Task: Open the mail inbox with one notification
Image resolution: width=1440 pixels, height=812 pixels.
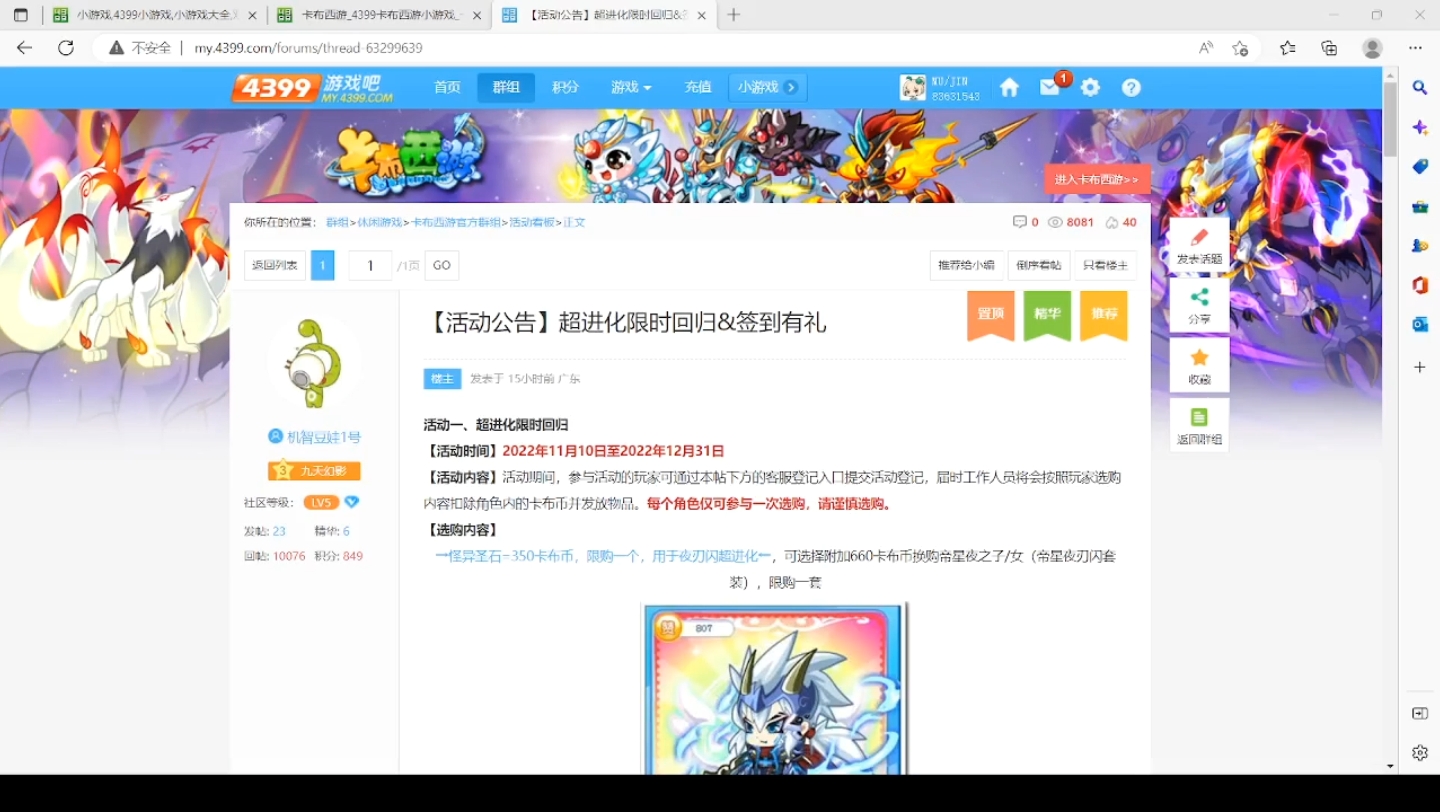Action: tap(1050, 87)
